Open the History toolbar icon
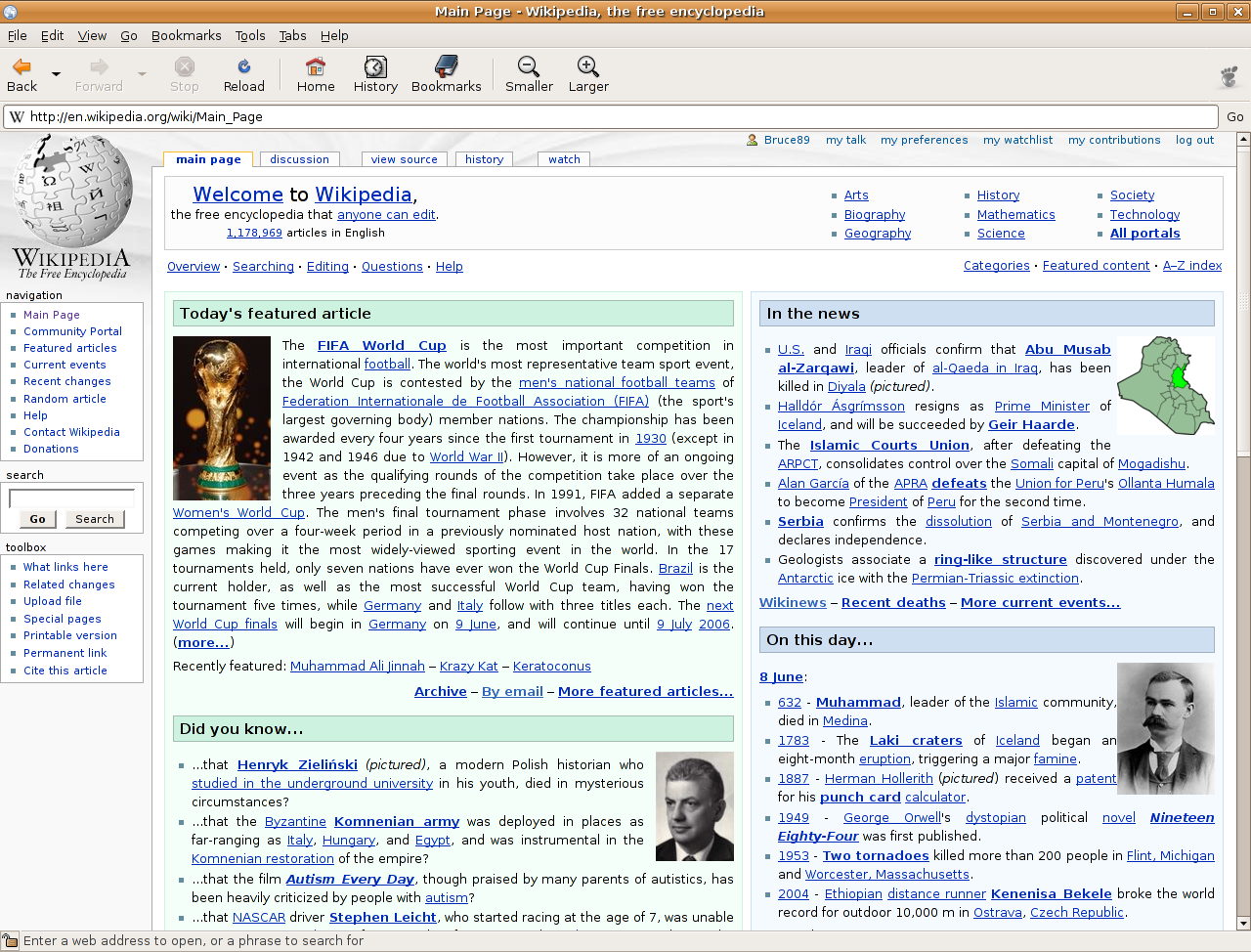The height and width of the screenshot is (952, 1251). click(x=375, y=66)
